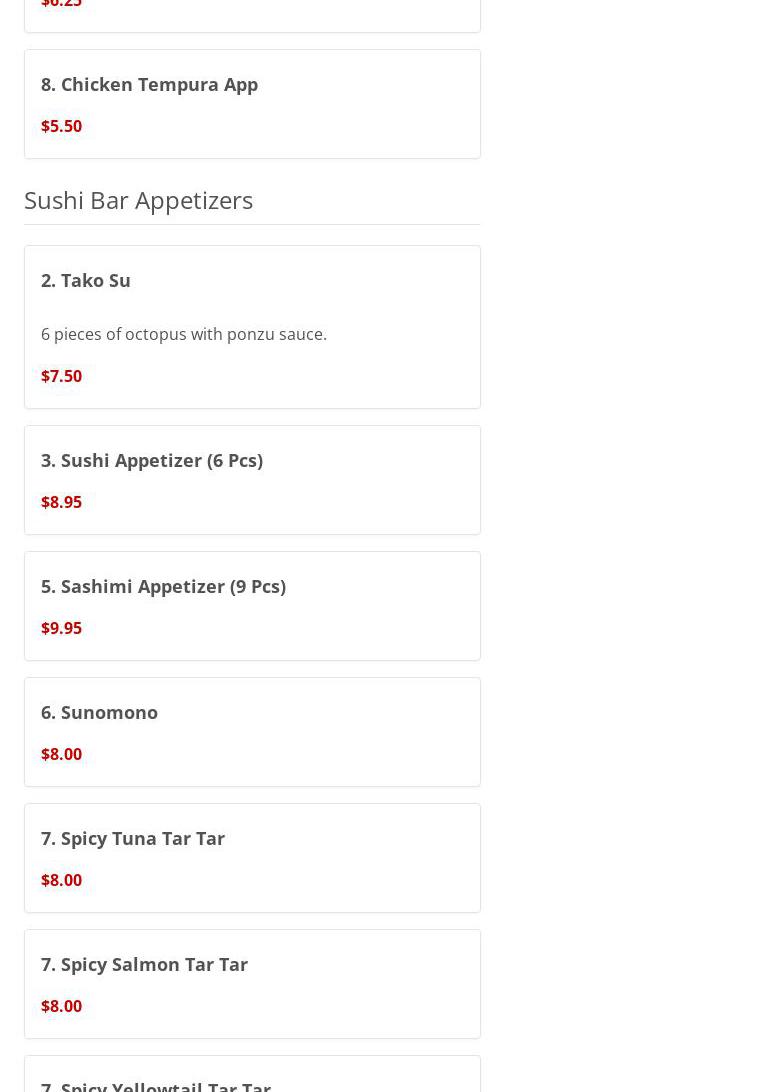Image resolution: width=770 pixels, height=1092 pixels.
Task: Click the partially visible $6.25 price
Action: 61,5
